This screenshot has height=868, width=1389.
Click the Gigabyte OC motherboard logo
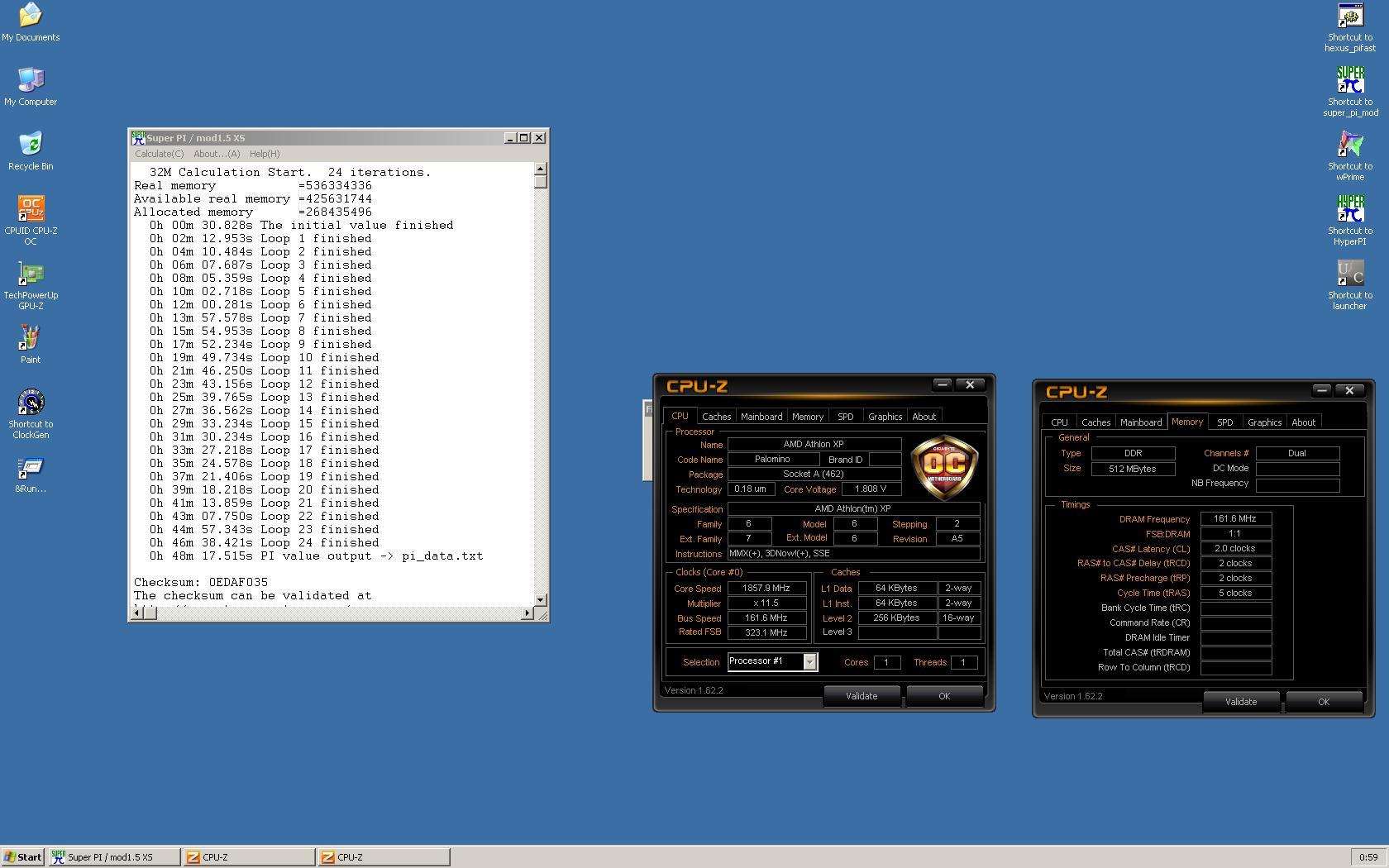944,467
